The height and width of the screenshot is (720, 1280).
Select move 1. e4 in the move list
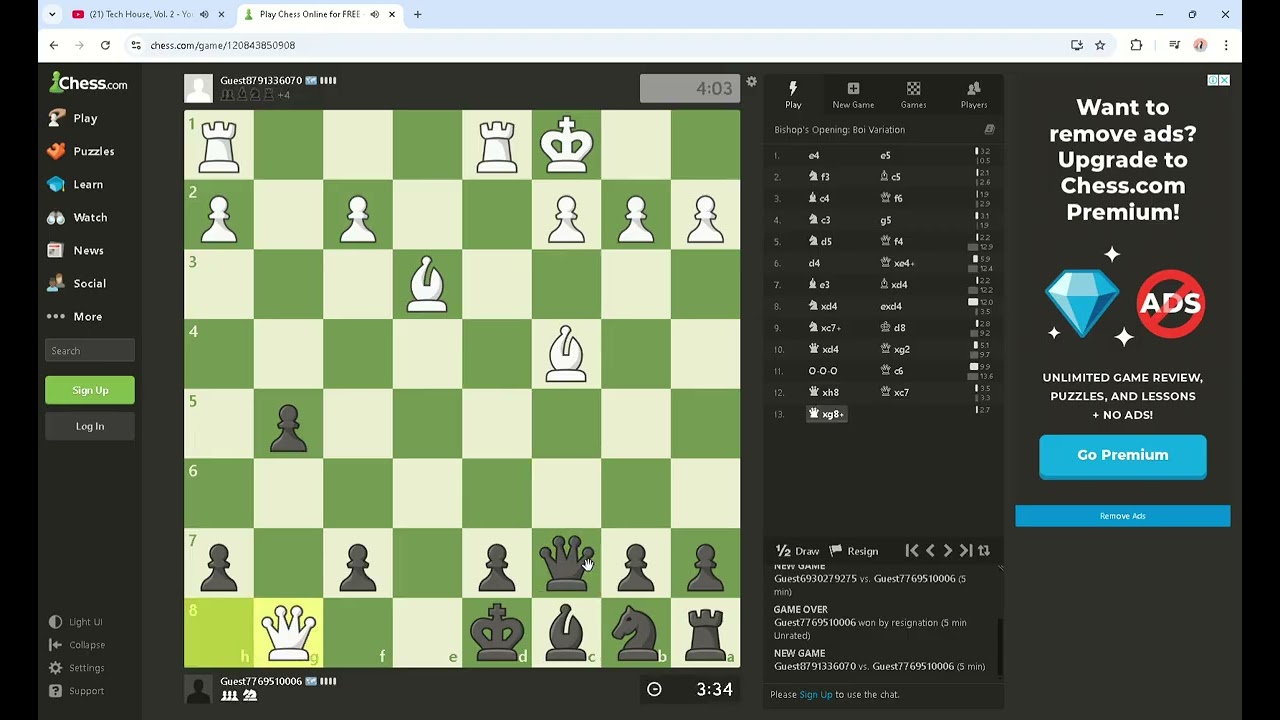pos(814,156)
